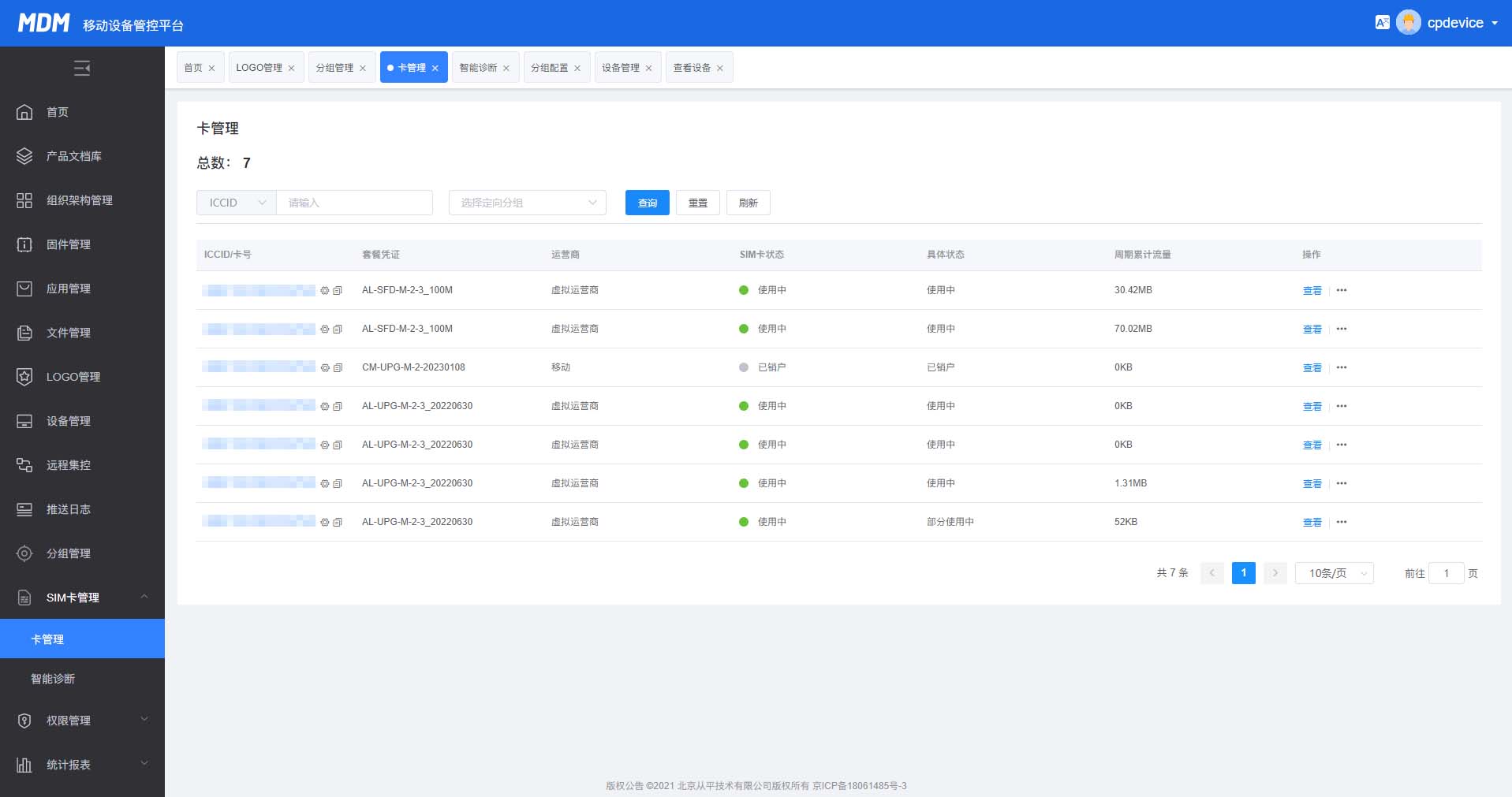Open 设备管理 in the sidebar
The height and width of the screenshot is (797, 1512).
(x=82, y=421)
